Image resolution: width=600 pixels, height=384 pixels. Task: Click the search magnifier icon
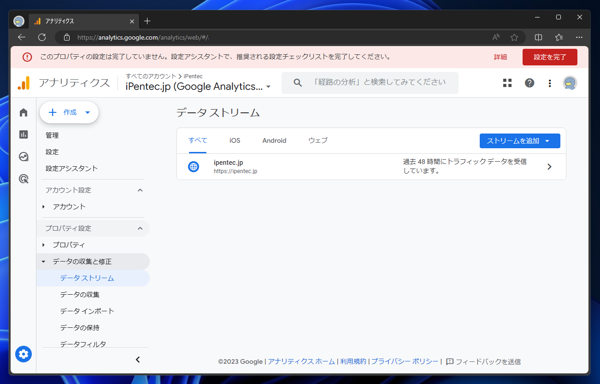click(297, 83)
